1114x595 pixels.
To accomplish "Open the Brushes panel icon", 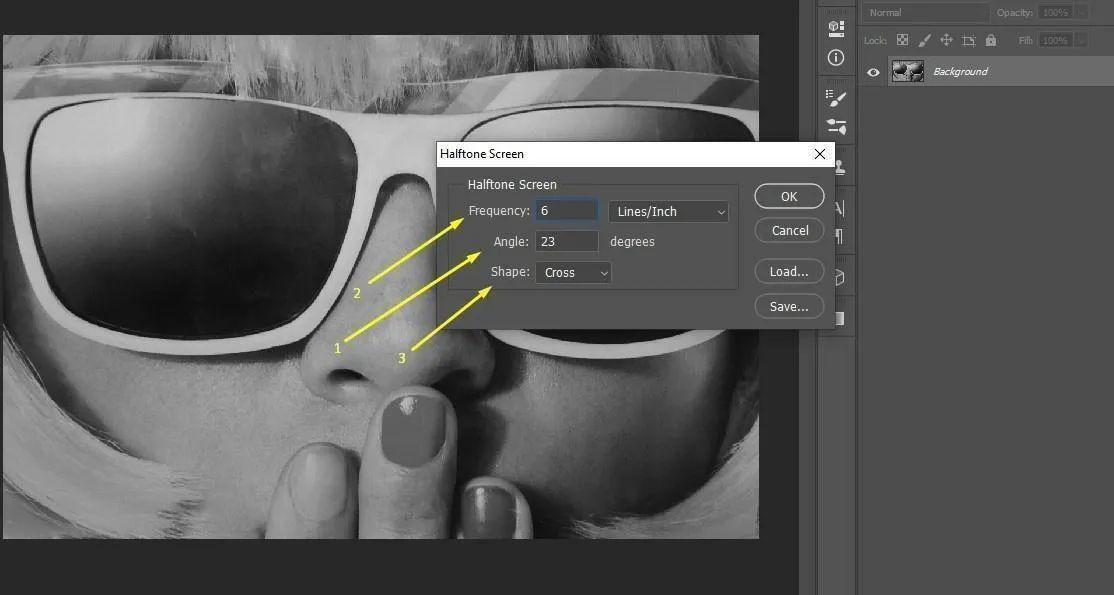I will point(837,97).
